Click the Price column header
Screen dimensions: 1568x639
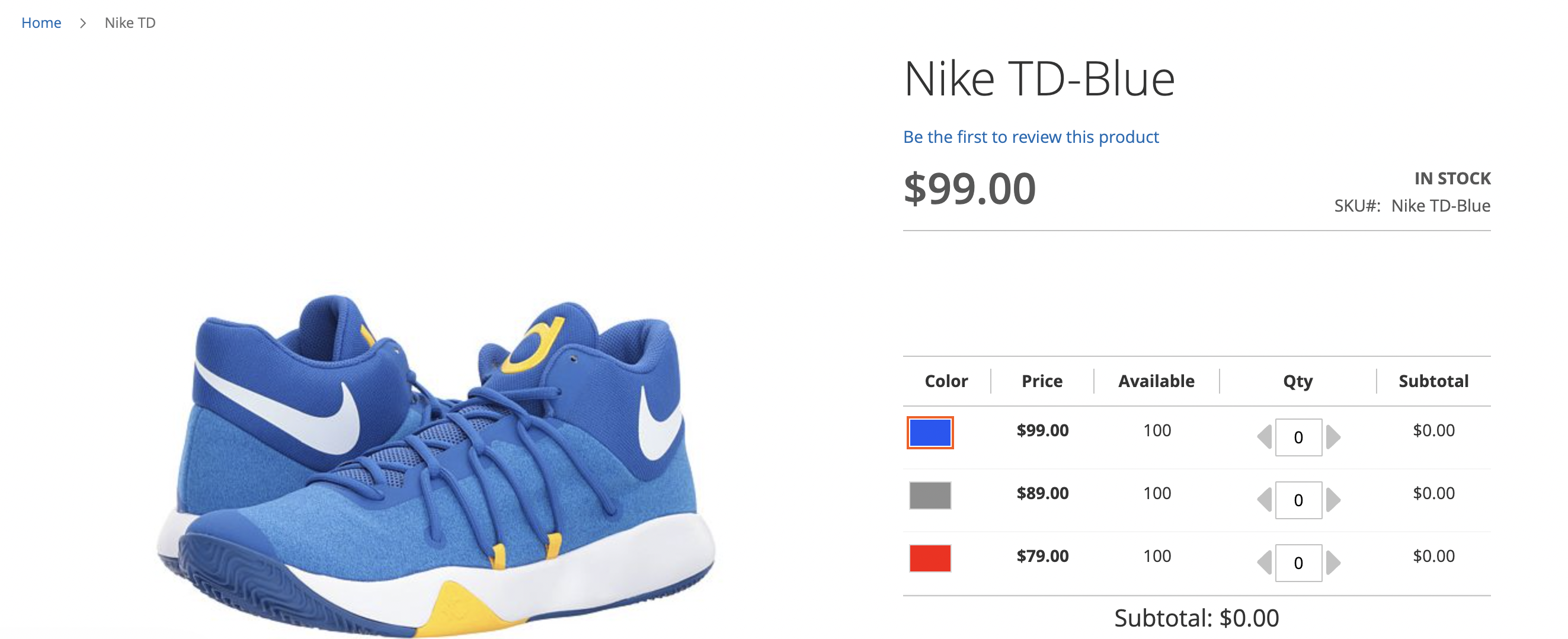click(1041, 381)
